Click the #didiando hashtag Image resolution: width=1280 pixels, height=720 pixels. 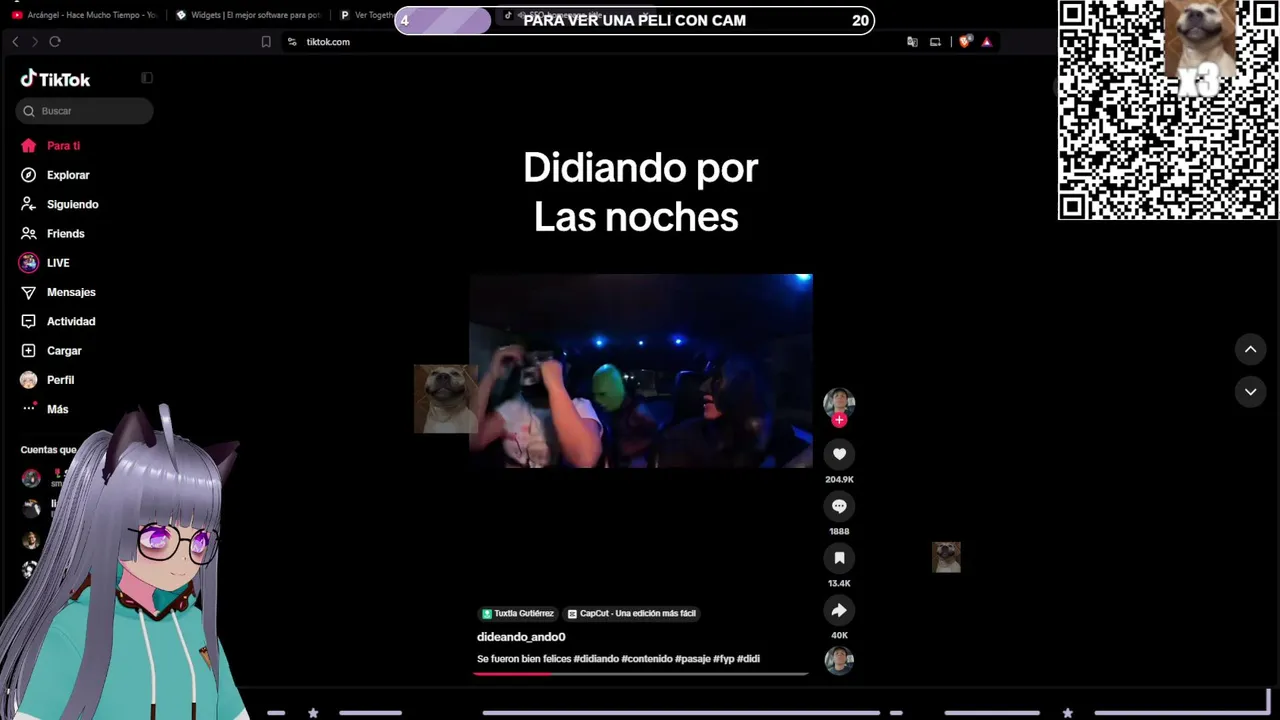coord(595,659)
